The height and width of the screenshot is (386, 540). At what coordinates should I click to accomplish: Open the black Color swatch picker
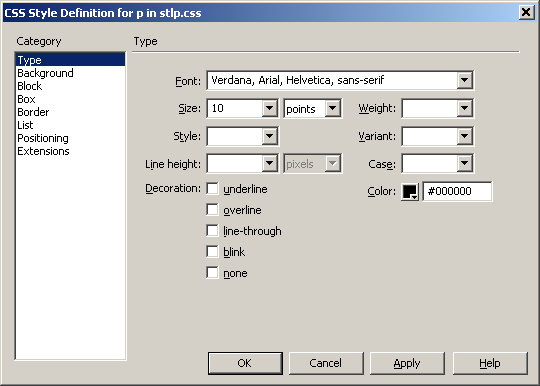click(410, 191)
